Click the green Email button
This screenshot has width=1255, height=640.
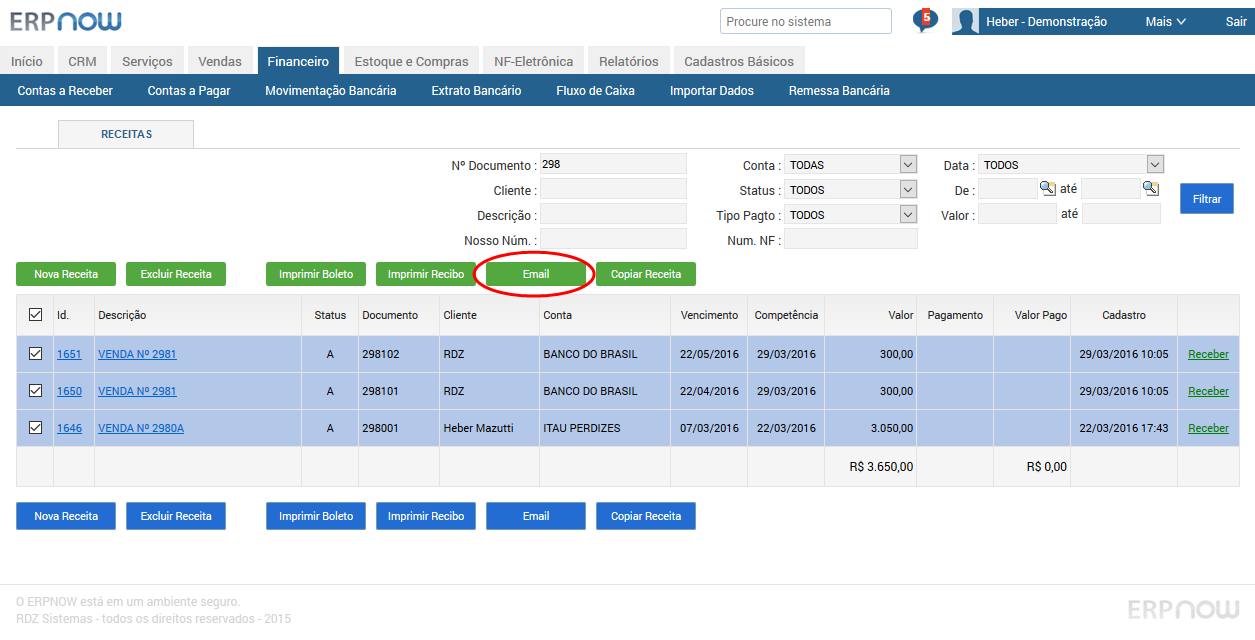(536, 274)
